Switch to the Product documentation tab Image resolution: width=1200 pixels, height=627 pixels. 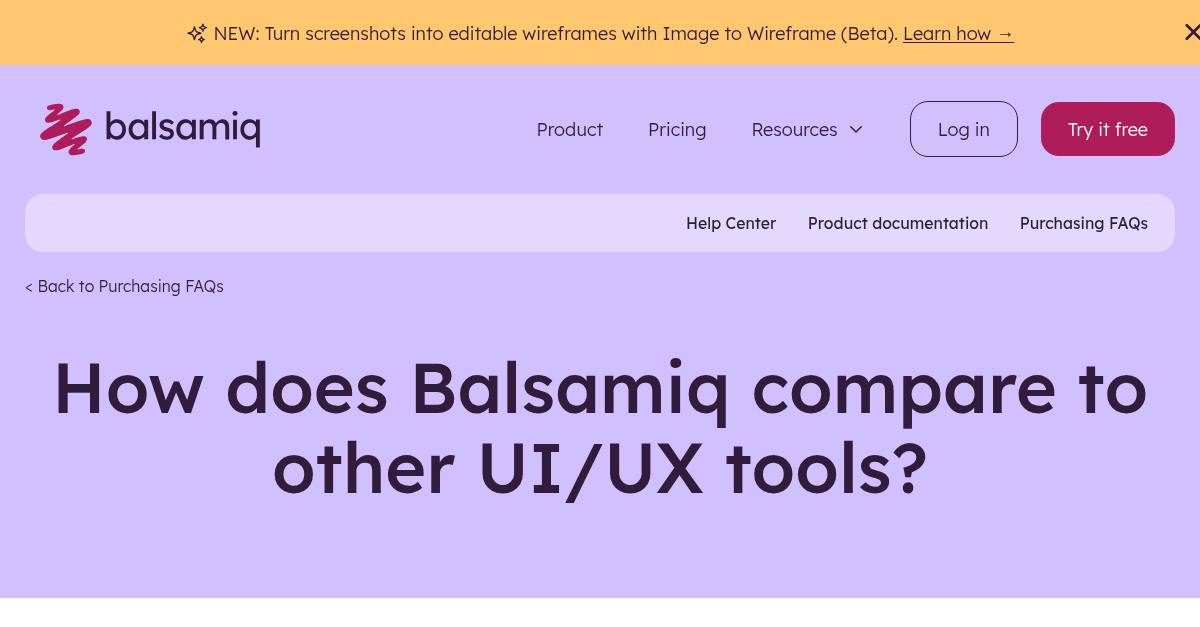coord(897,223)
